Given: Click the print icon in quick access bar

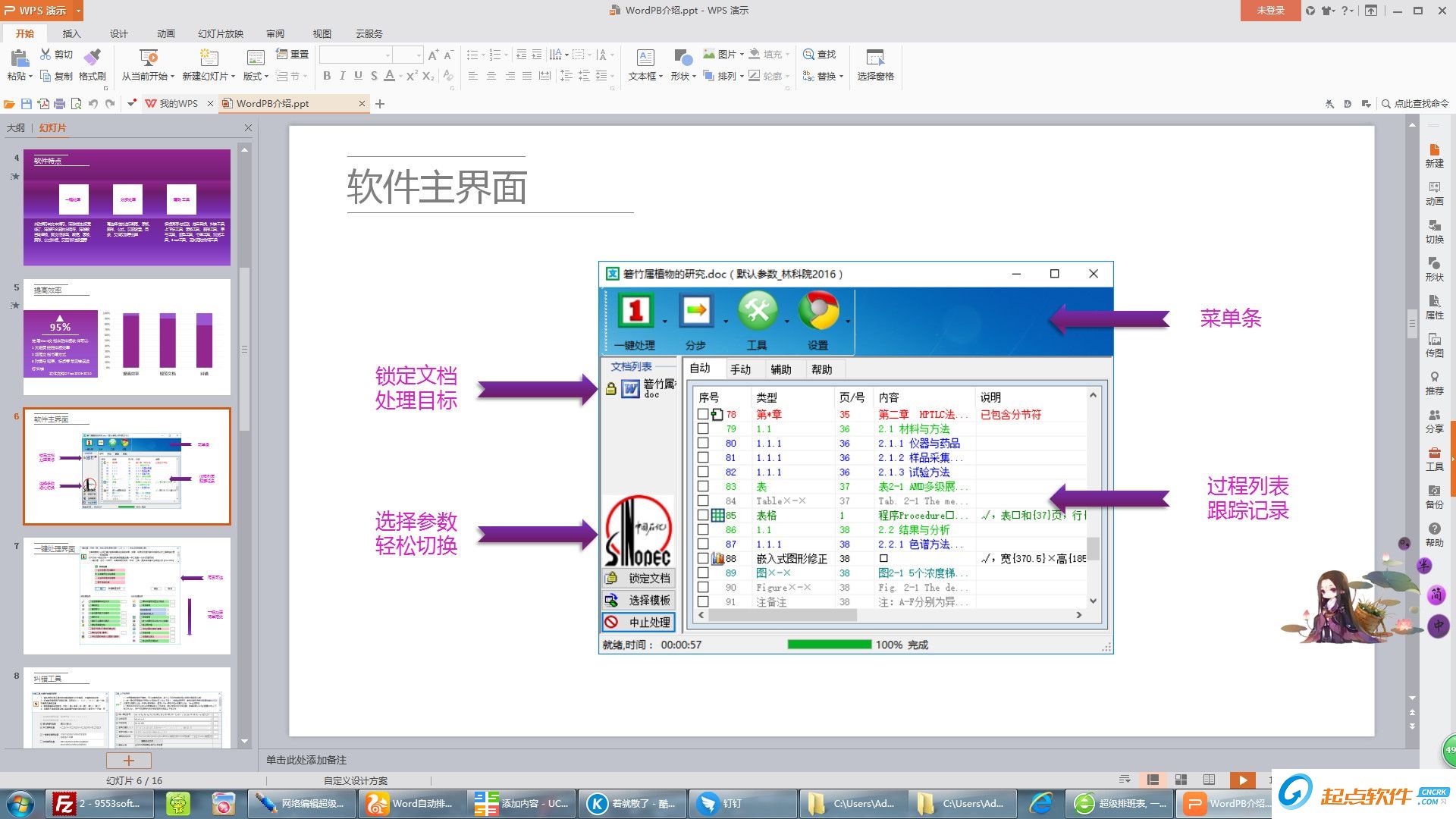Looking at the screenshot, I should pyautogui.click(x=59, y=104).
